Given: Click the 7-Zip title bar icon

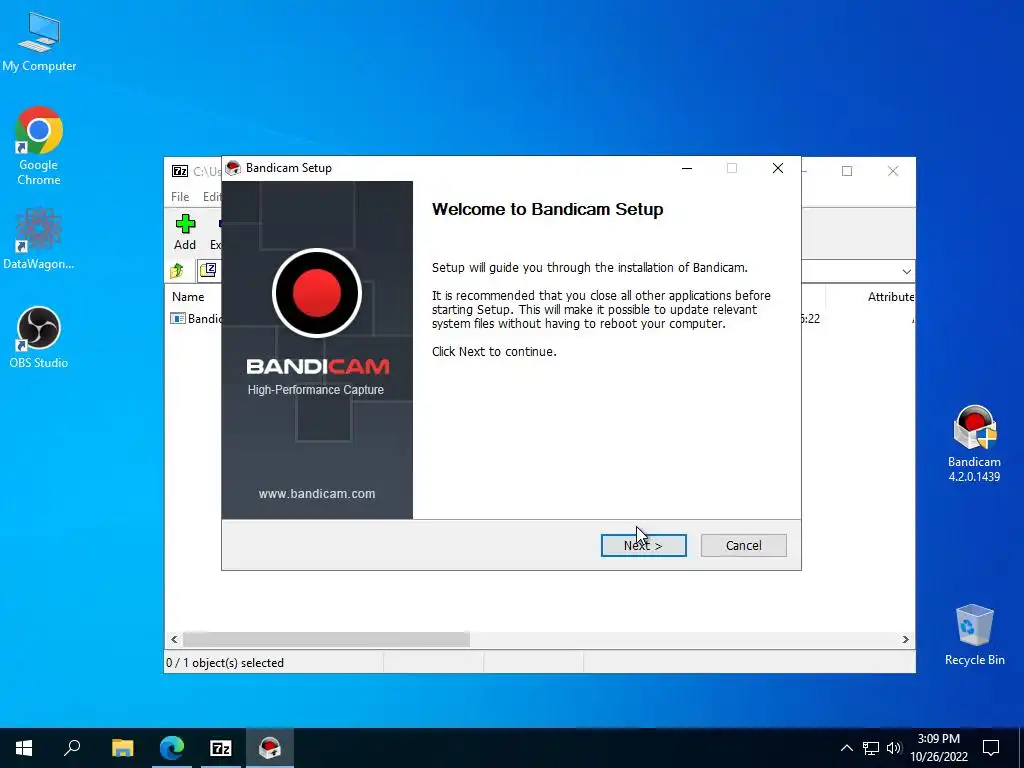Looking at the screenshot, I should click(180, 171).
